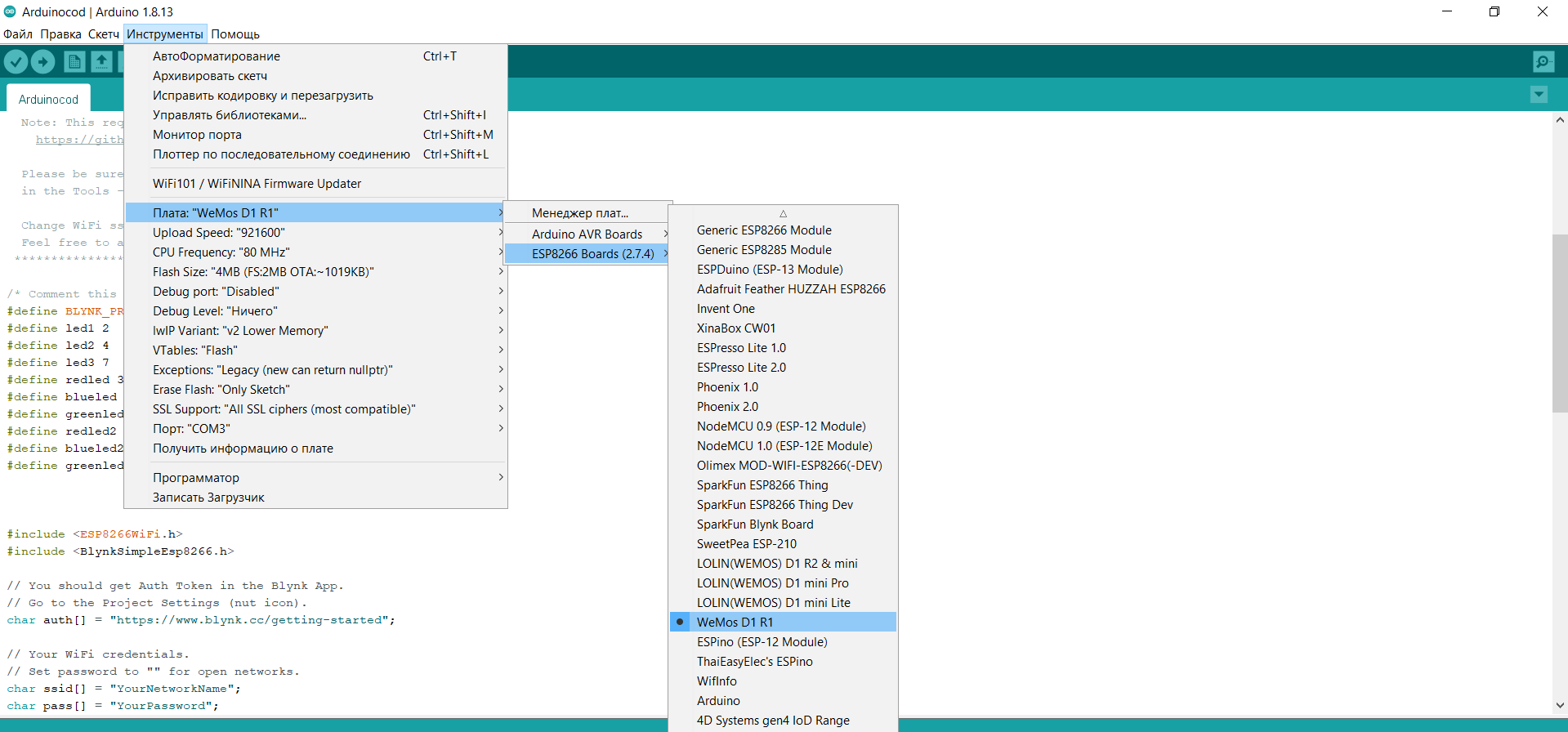Screen dimensions: 1568x732
Task: Click the Verify checkmark toolbar icon
Action: click(x=16, y=61)
